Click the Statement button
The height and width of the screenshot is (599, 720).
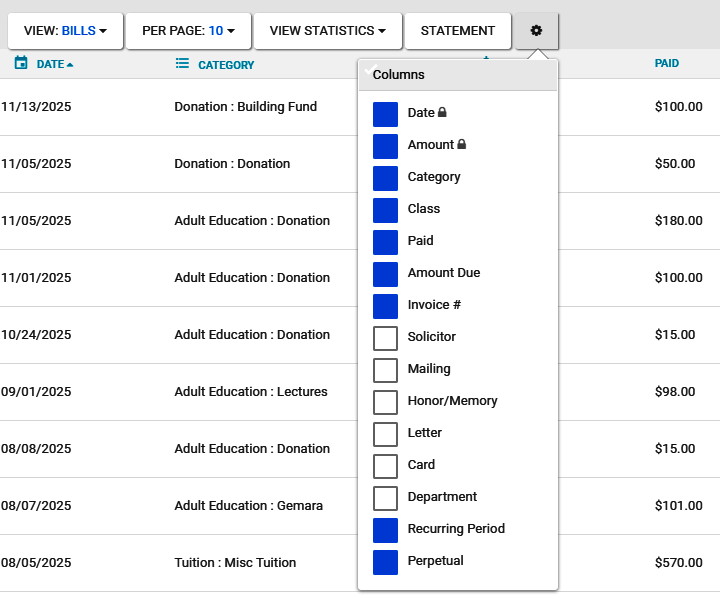[x=457, y=31]
